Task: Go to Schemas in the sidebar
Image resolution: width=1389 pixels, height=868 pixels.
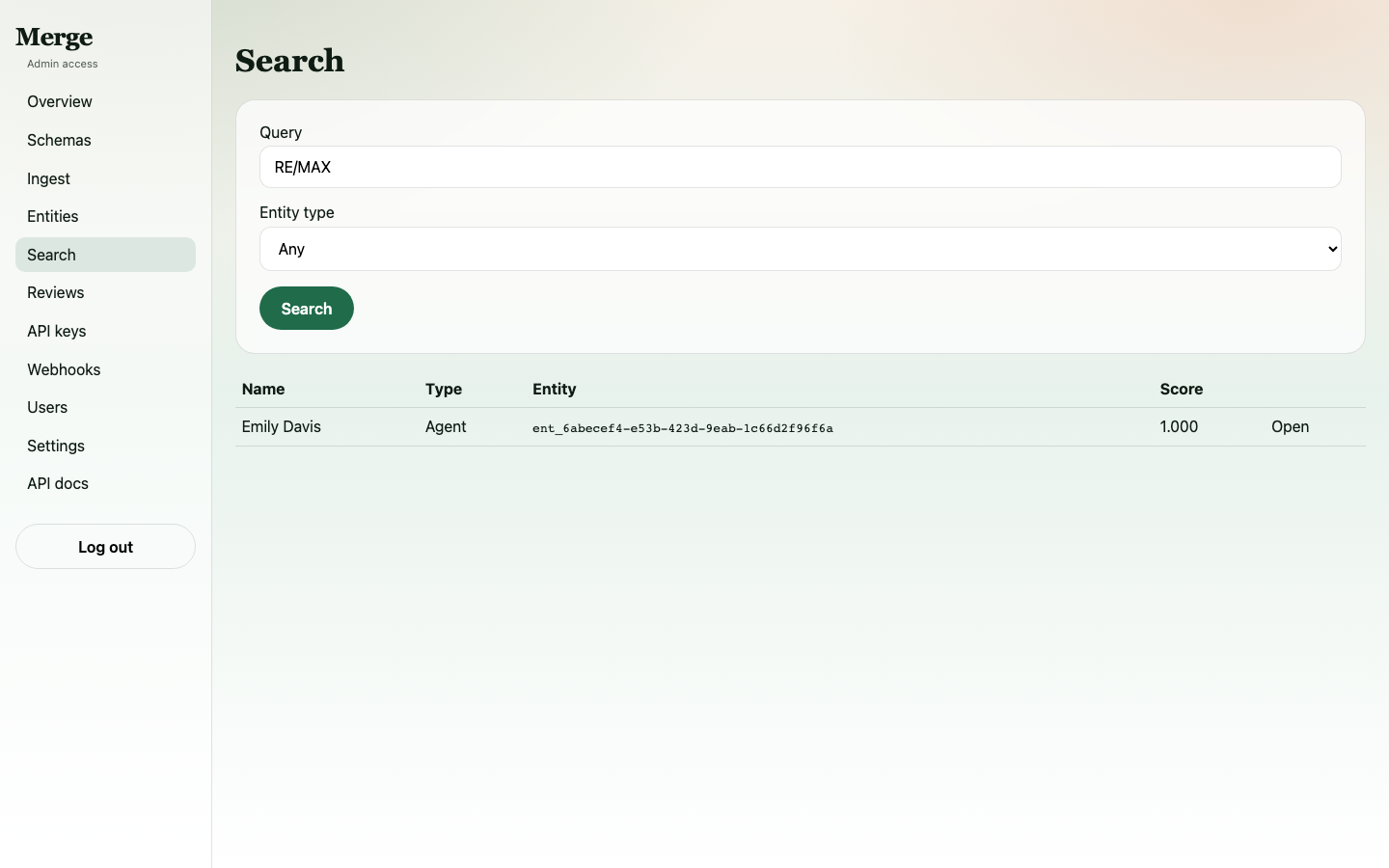Action: click(105, 140)
